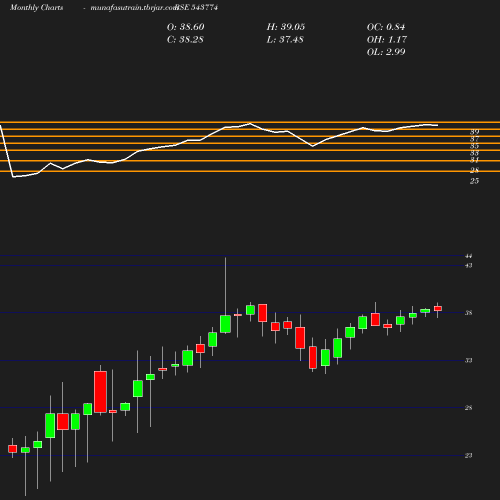500x500 pixels.
Task: Click the 'OC: 0.84' value
Action: 386,27
